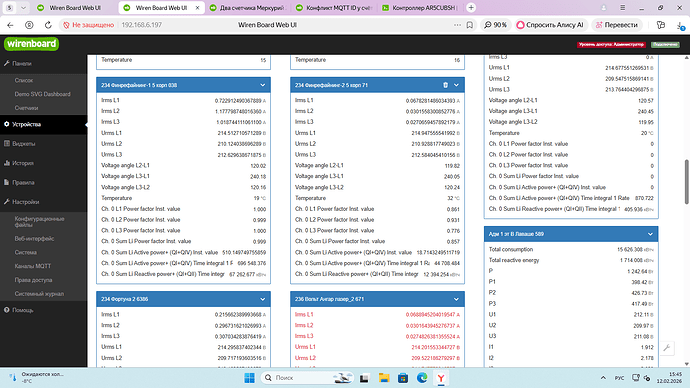Open Каналы MQTT page
The width and height of the screenshot is (690, 388).
[33, 266]
